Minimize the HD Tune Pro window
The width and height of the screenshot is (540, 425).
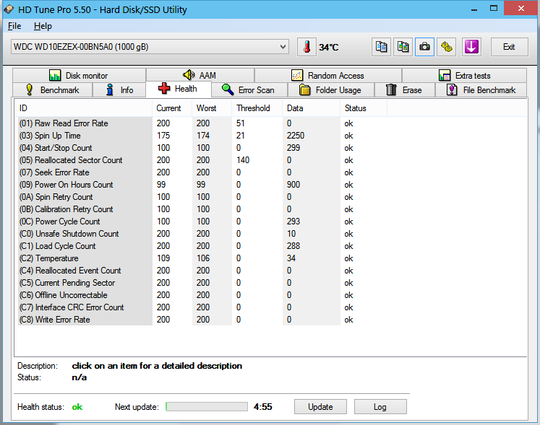pos(474,9)
